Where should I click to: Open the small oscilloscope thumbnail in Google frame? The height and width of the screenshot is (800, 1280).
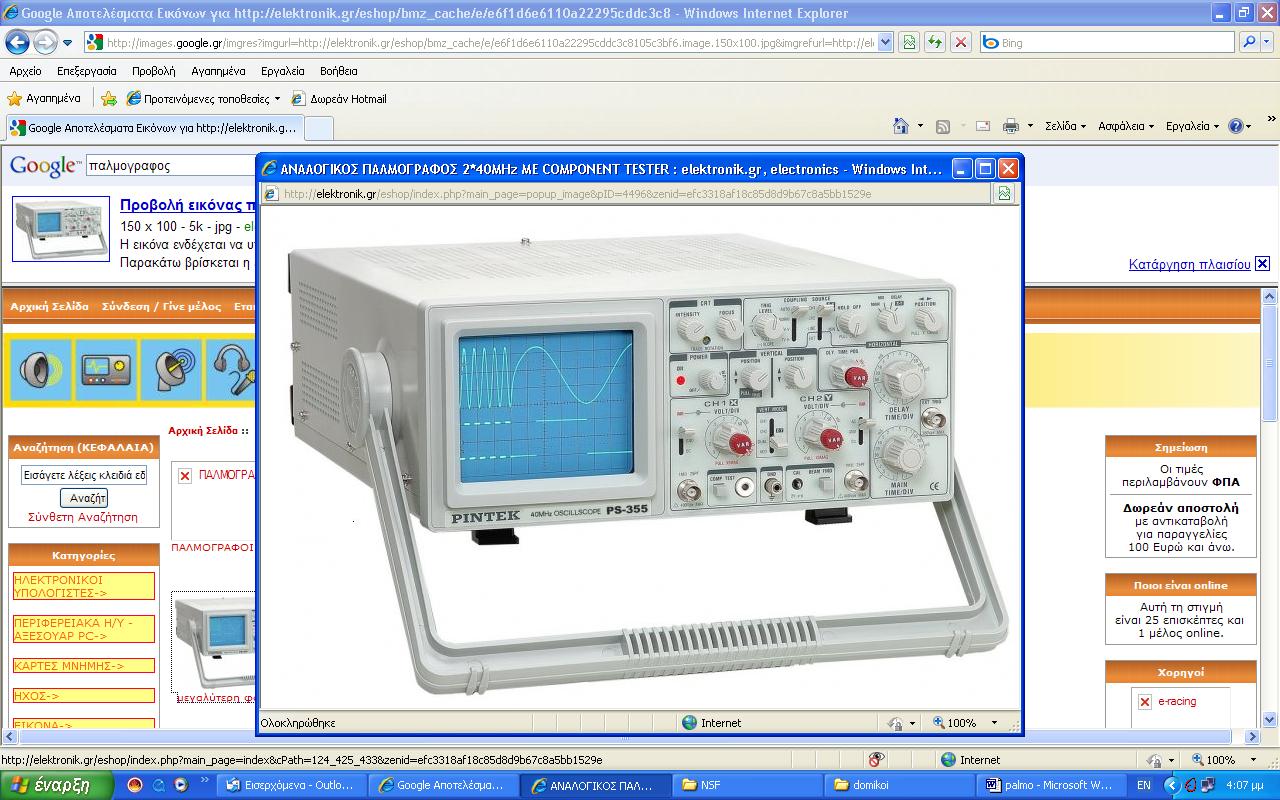tap(60, 228)
